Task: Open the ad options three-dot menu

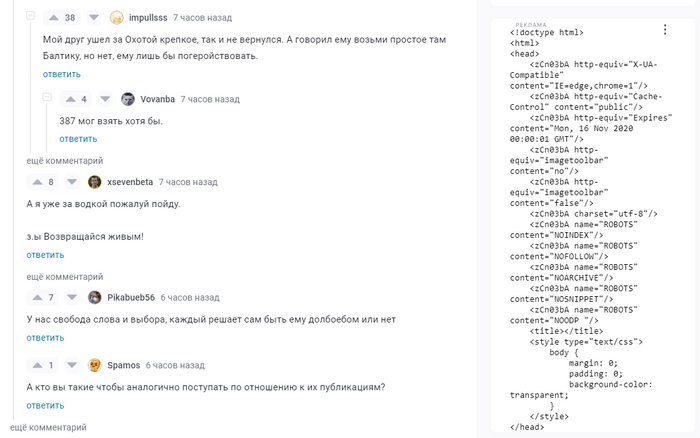Action: point(665,29)
